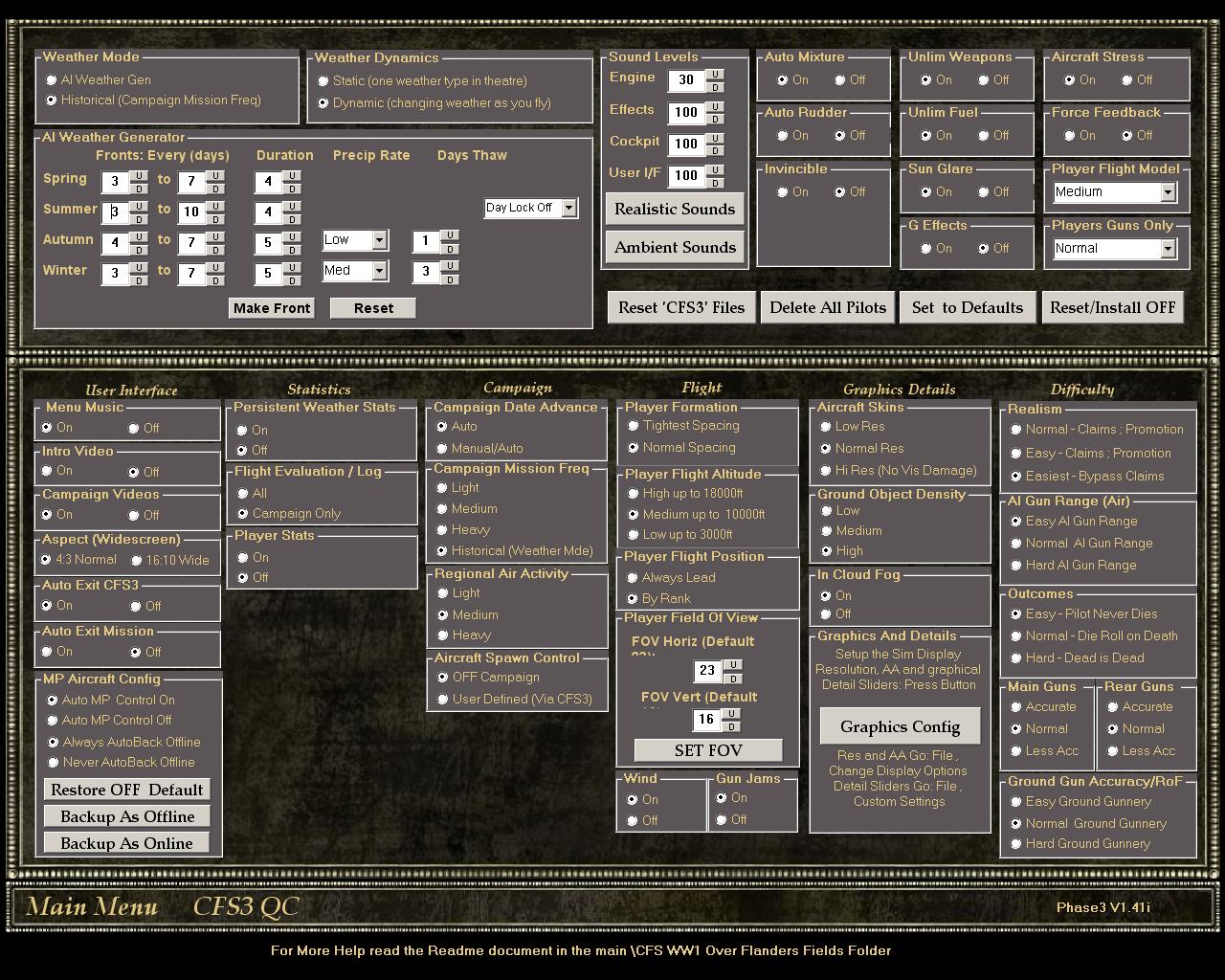Increase FOV Horiz value with U
Screen dimensions: 1225x980
coord(732,665)
